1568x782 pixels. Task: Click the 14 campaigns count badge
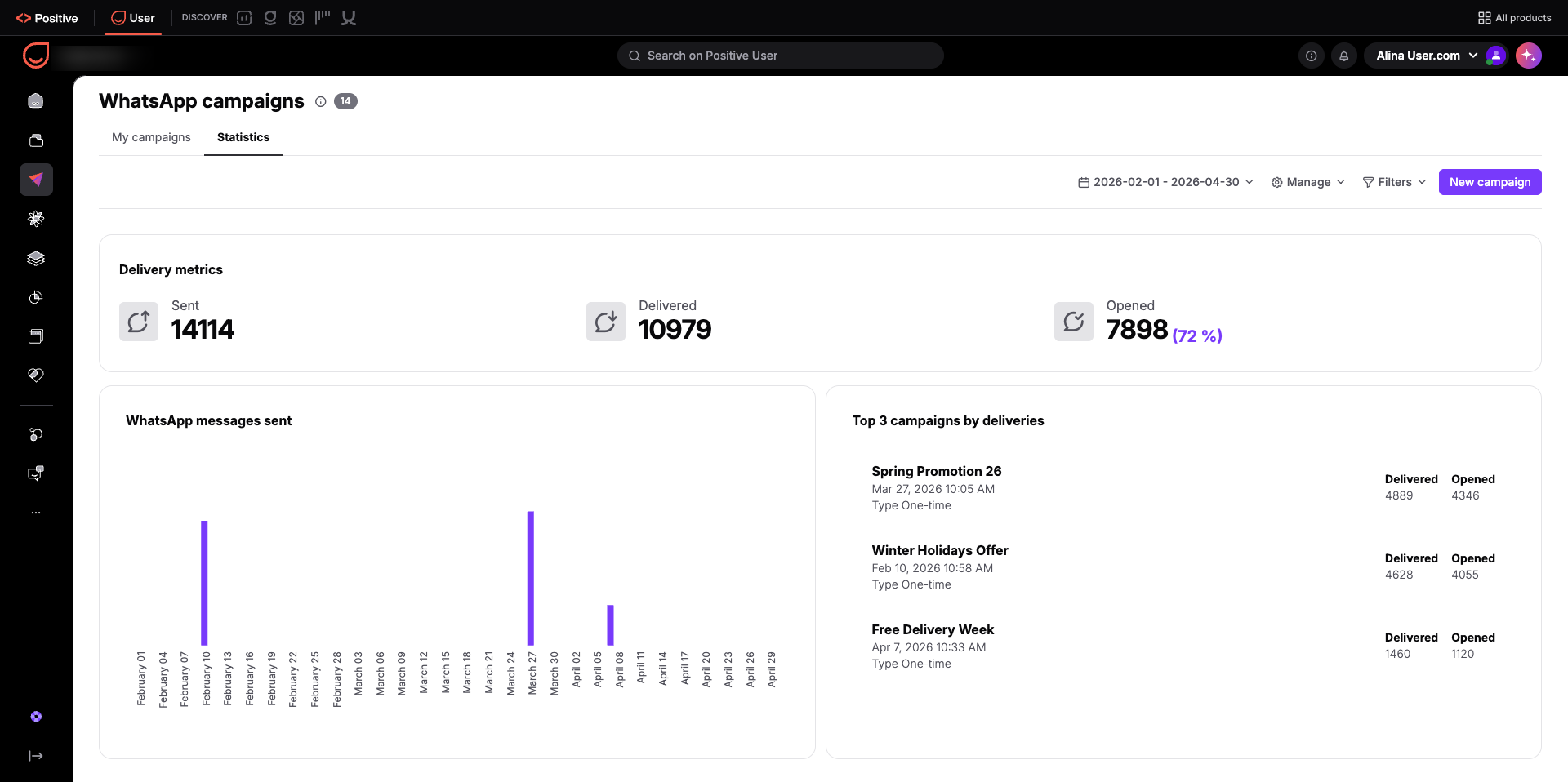(x=345, y=101)
